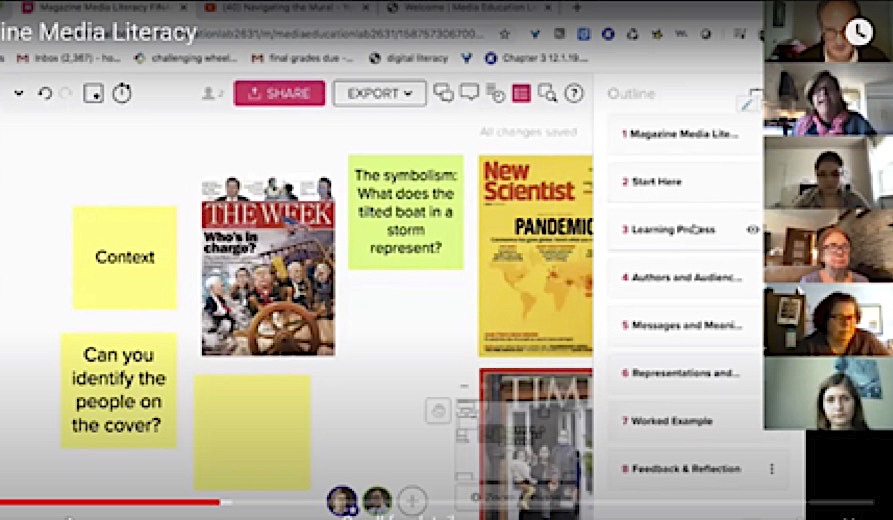The width and height of the screenshot is (893, 520).
Task: Click the zoom out minus icon
Action: [464, 386]
